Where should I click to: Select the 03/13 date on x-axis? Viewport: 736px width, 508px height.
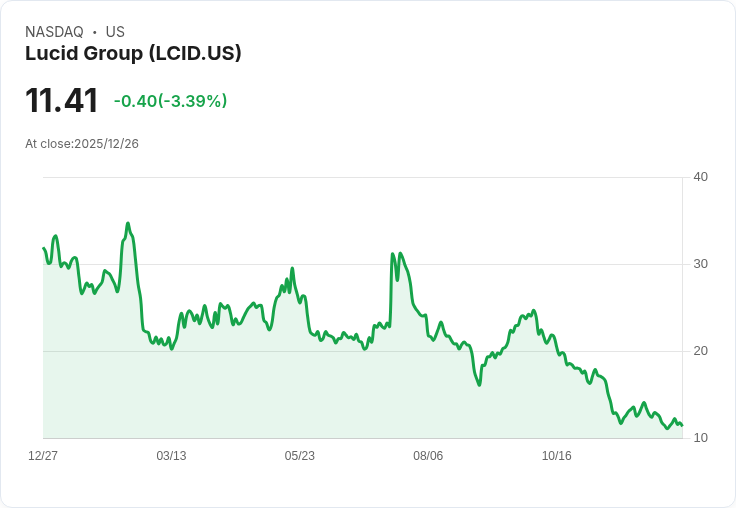171,455
